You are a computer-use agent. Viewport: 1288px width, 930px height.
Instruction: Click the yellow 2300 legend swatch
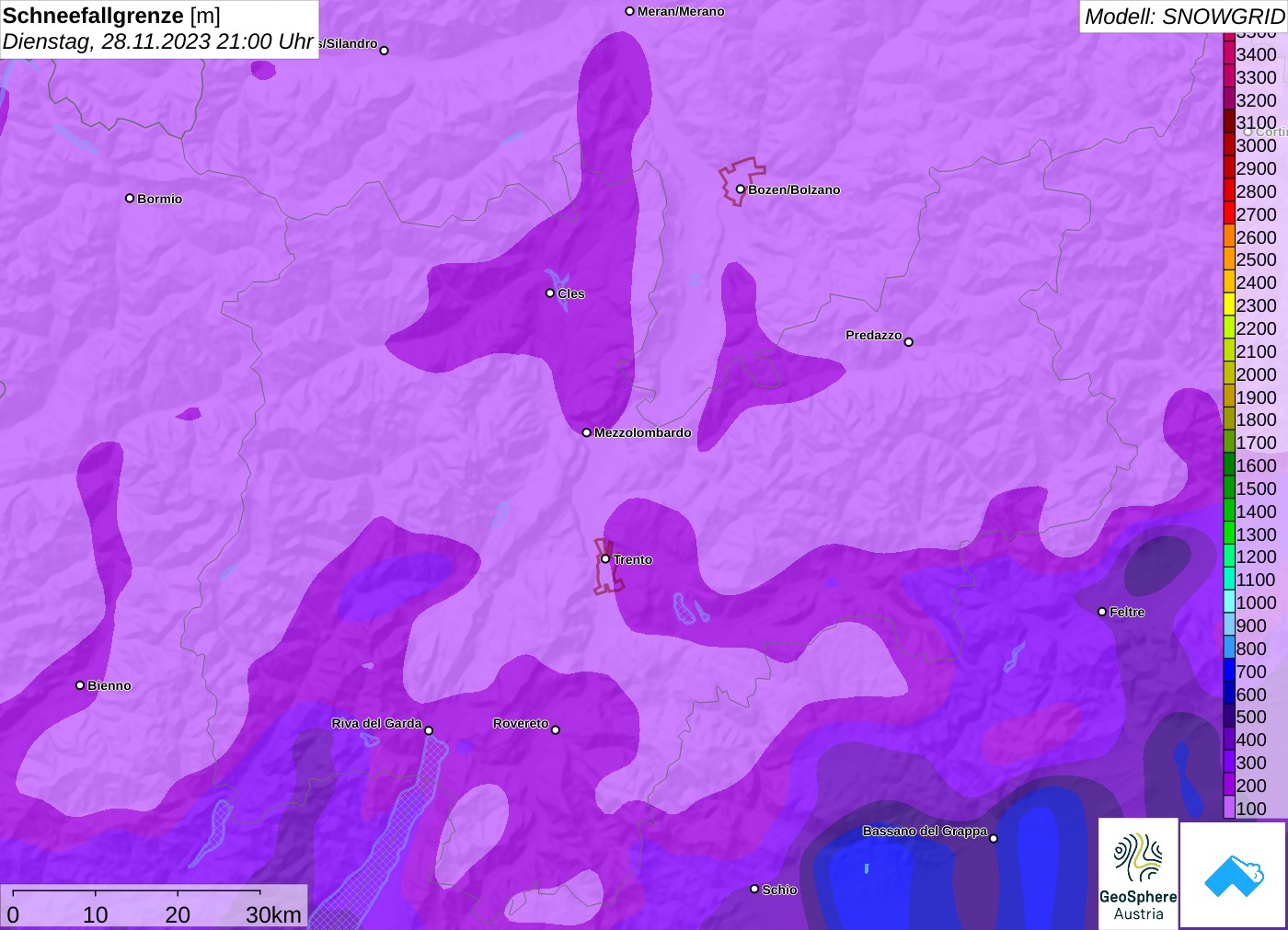pos(1229,305)
